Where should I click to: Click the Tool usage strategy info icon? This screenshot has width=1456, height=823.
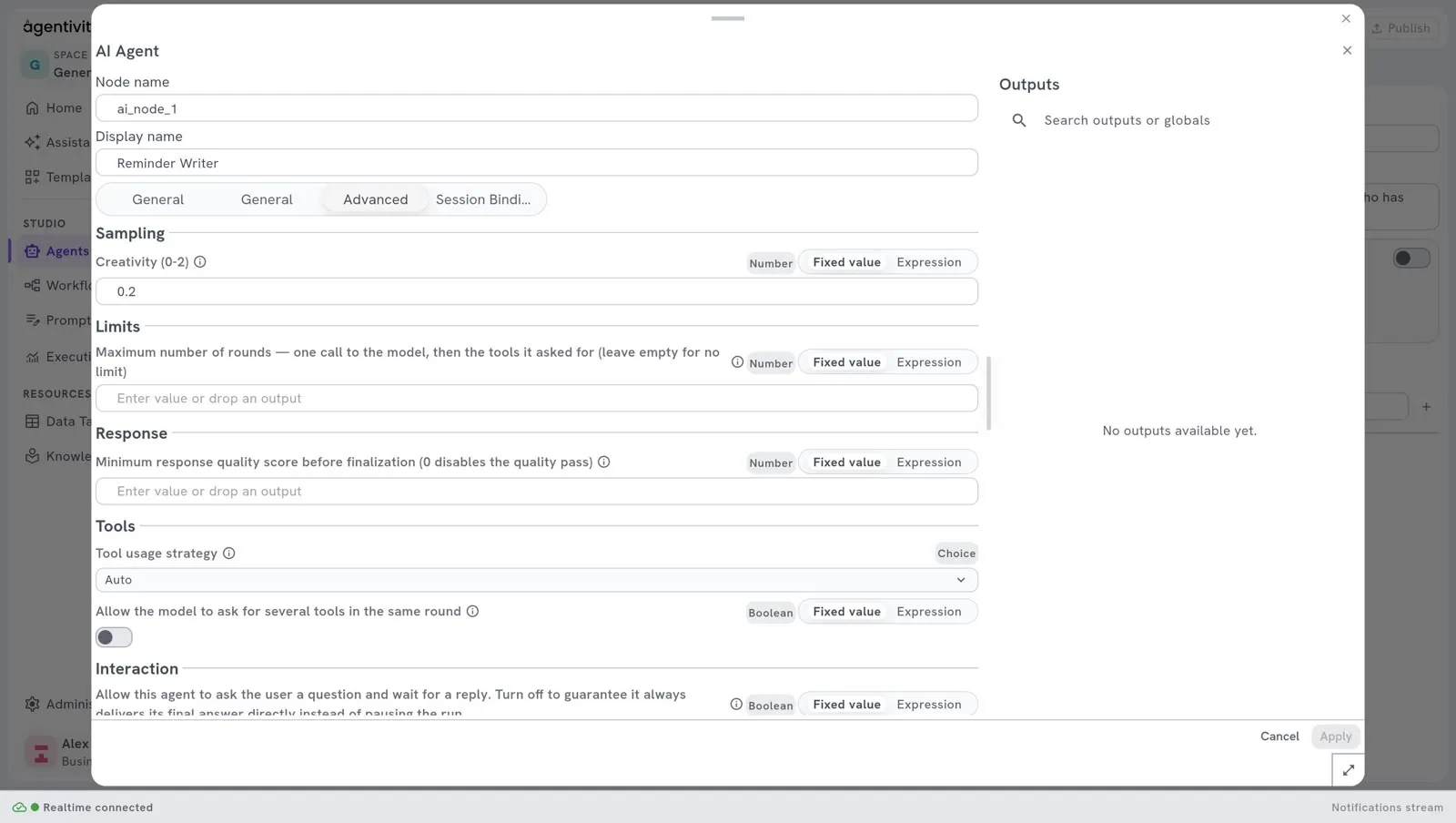[229, 554]
